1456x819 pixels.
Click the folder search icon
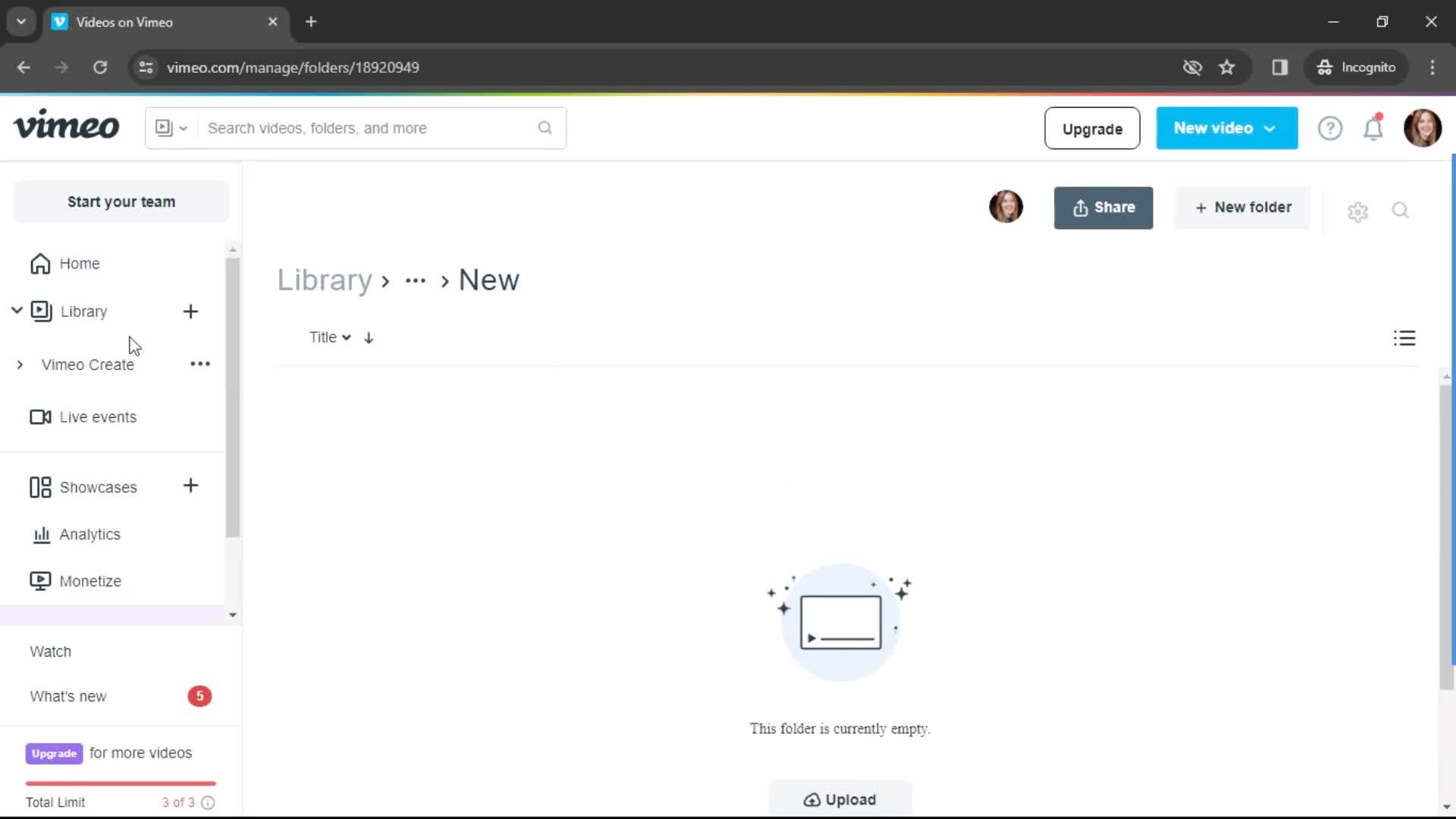1401,210
